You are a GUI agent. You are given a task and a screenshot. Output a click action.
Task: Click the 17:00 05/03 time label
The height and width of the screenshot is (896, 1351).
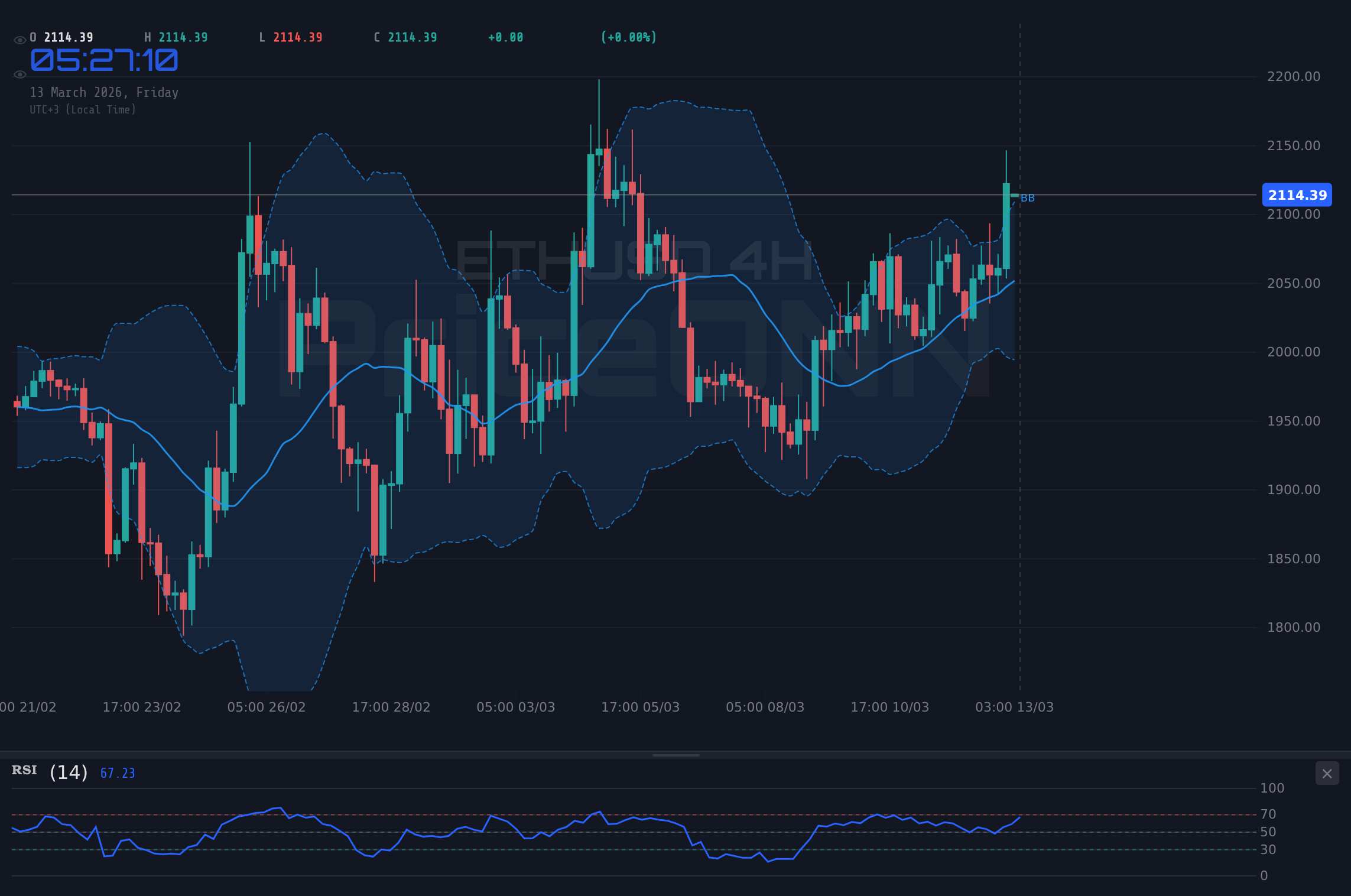[x=641, y=707]
